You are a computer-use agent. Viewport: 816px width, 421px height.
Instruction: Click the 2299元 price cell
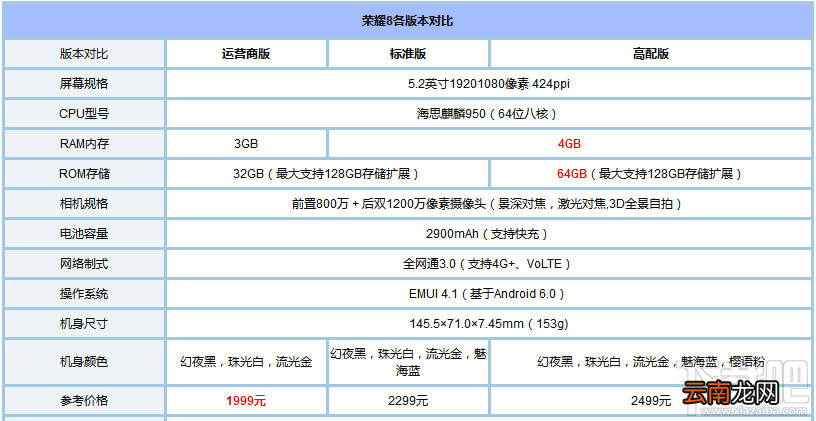pyautogui.click(x=408, y=401)
